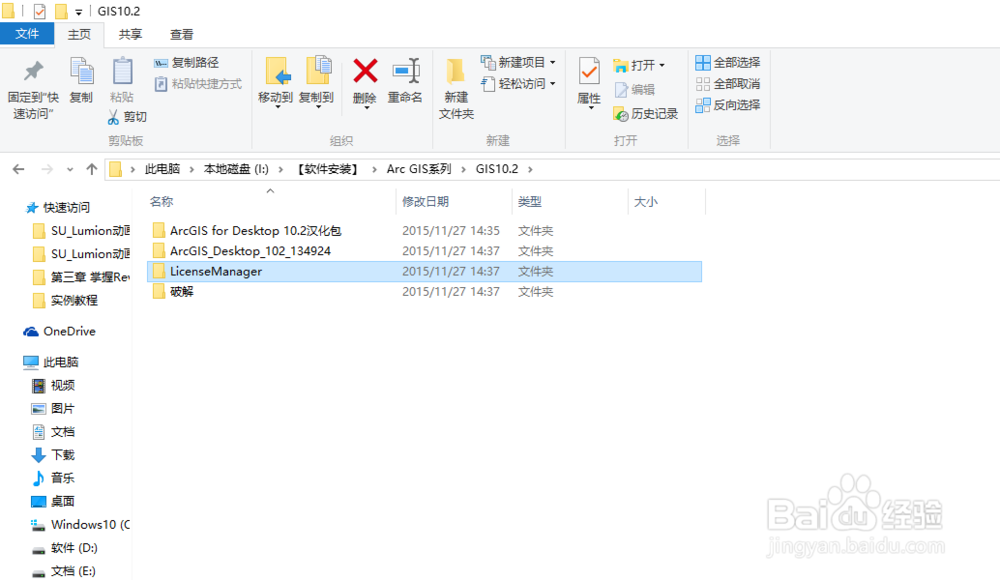This screenshot has height=580, width=1000.
Task: Switch to the Home (主页) tab
Action: point(80,34)
